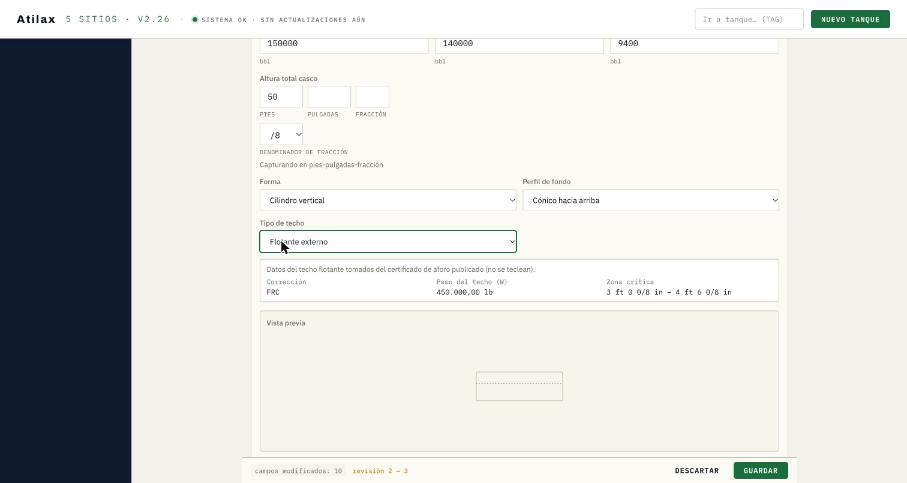Image resolution: width=907 pixels, height=483 pixels.
Task: Focus the 'Ir a tanque' search field
Action: tap(749, 19)
